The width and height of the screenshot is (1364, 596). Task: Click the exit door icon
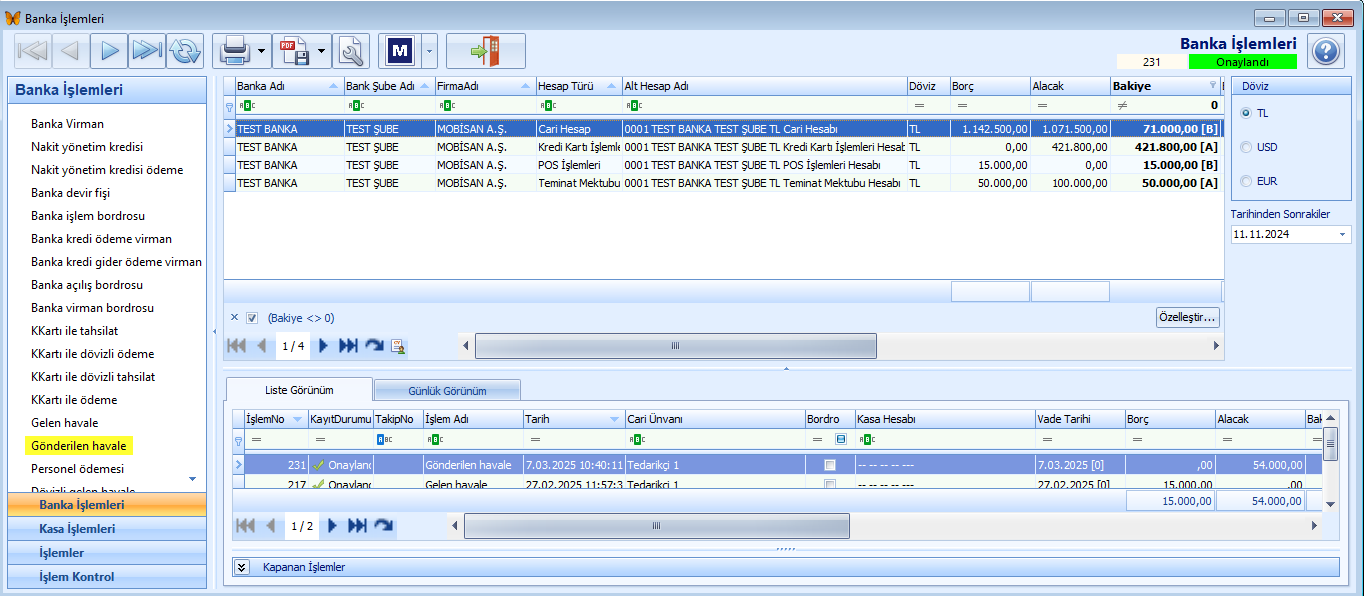[485, 50]
